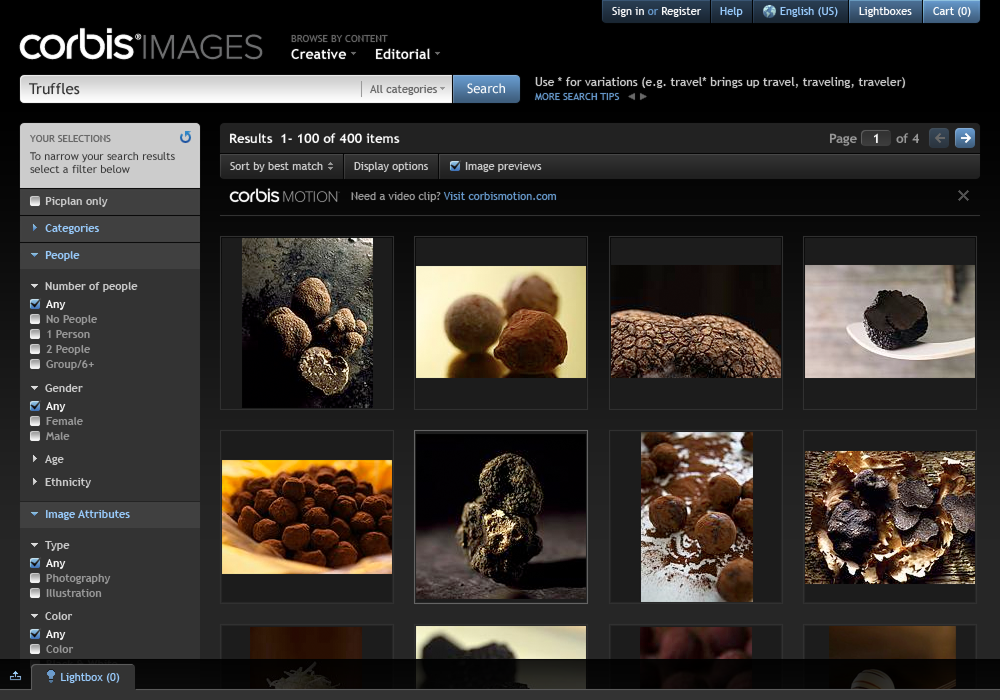Go to next results page arrow
This screenshot has height=700, width=1000.
965,138
